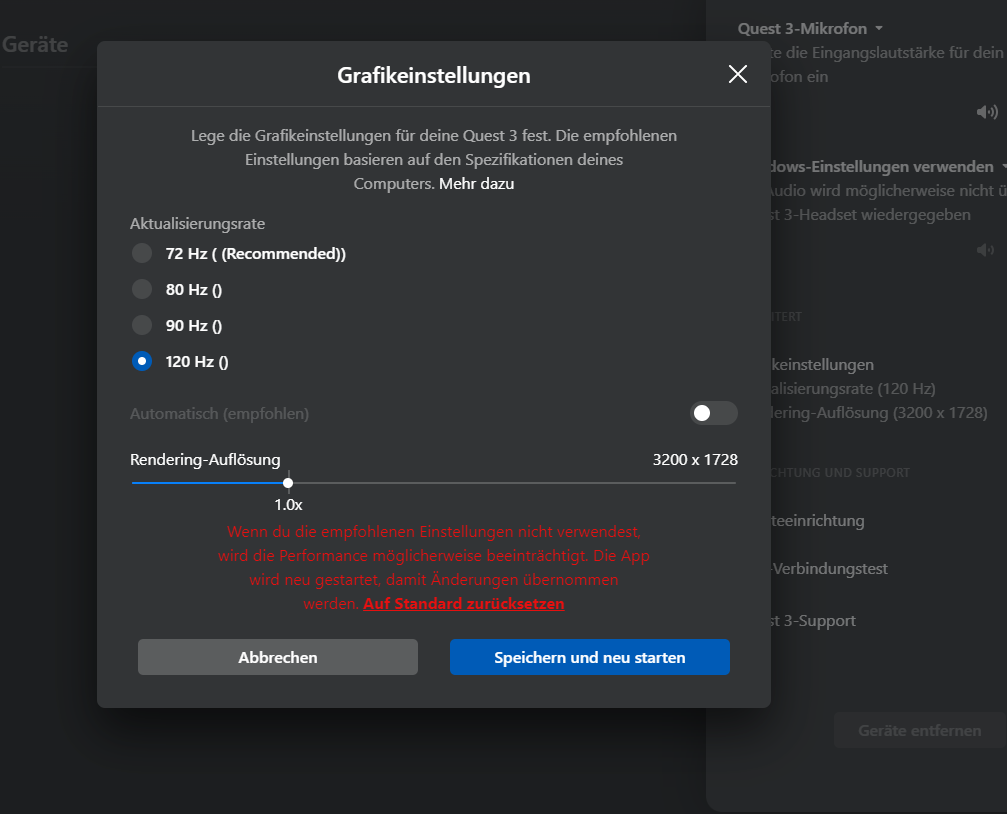Select the 80 Hz refresh rate option

[x=142, y=289]
